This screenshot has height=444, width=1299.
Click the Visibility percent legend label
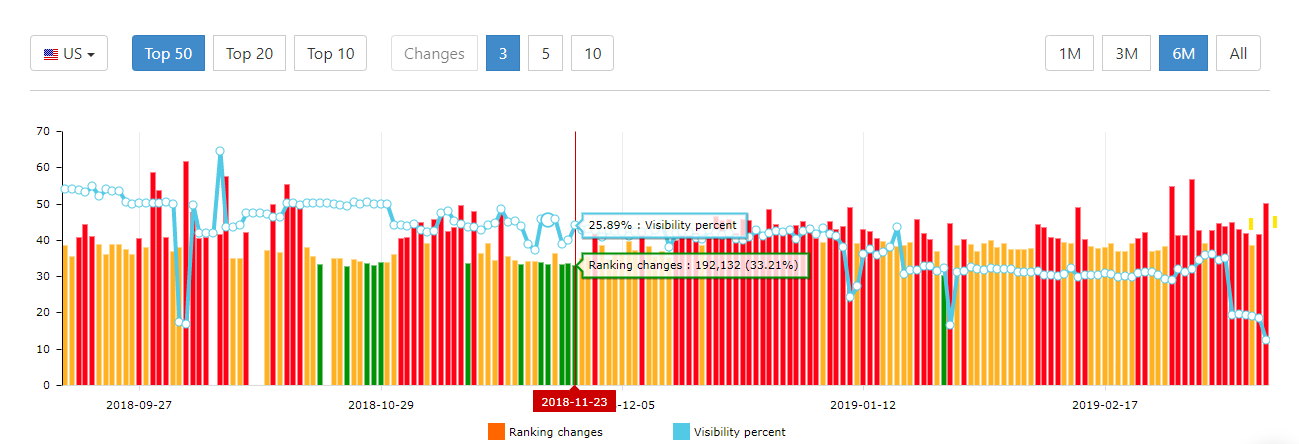tap(740, 432)
